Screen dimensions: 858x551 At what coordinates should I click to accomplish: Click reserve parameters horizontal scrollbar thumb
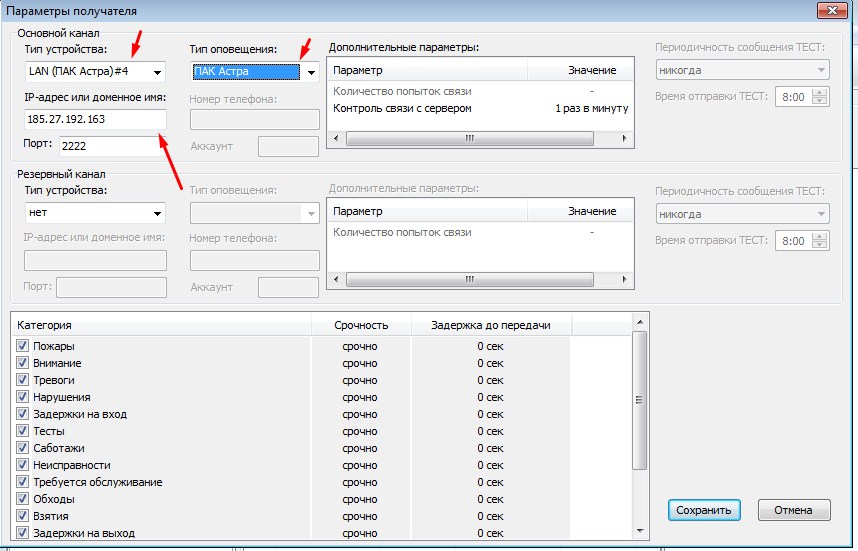tap(469, 280)
